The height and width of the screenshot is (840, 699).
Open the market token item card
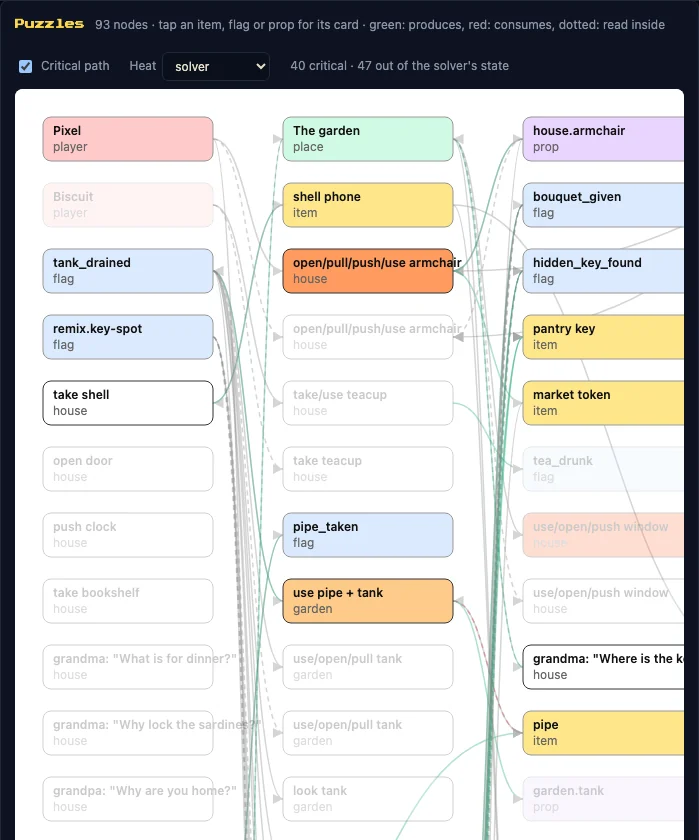pos(603,403)
